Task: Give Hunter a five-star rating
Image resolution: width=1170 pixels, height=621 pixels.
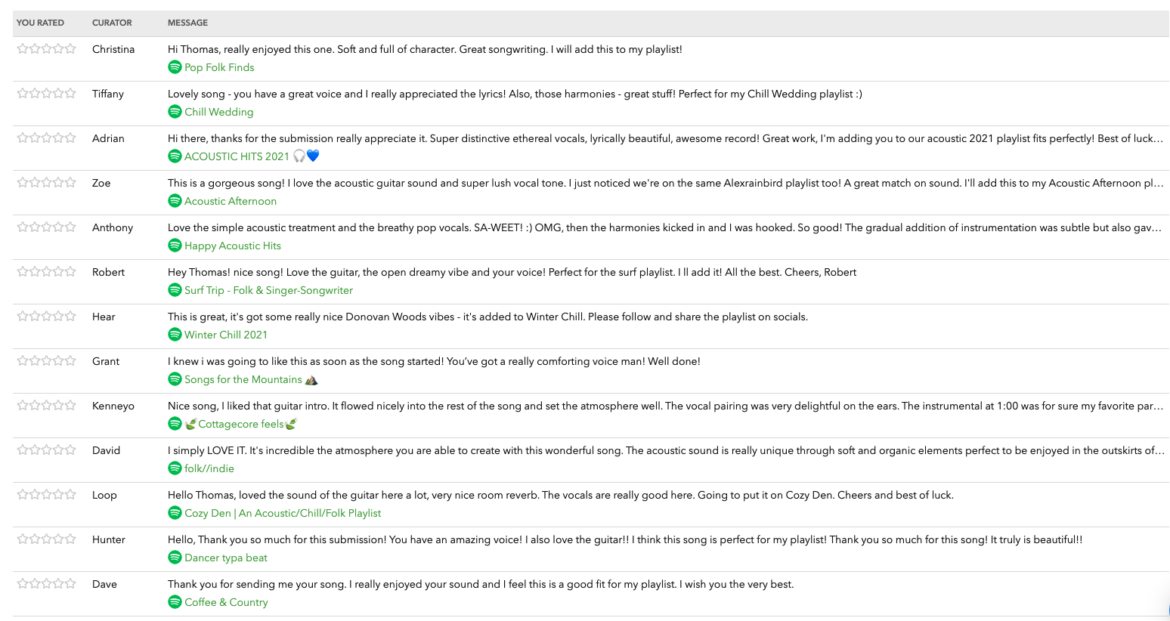Action: tap(70, 539)
